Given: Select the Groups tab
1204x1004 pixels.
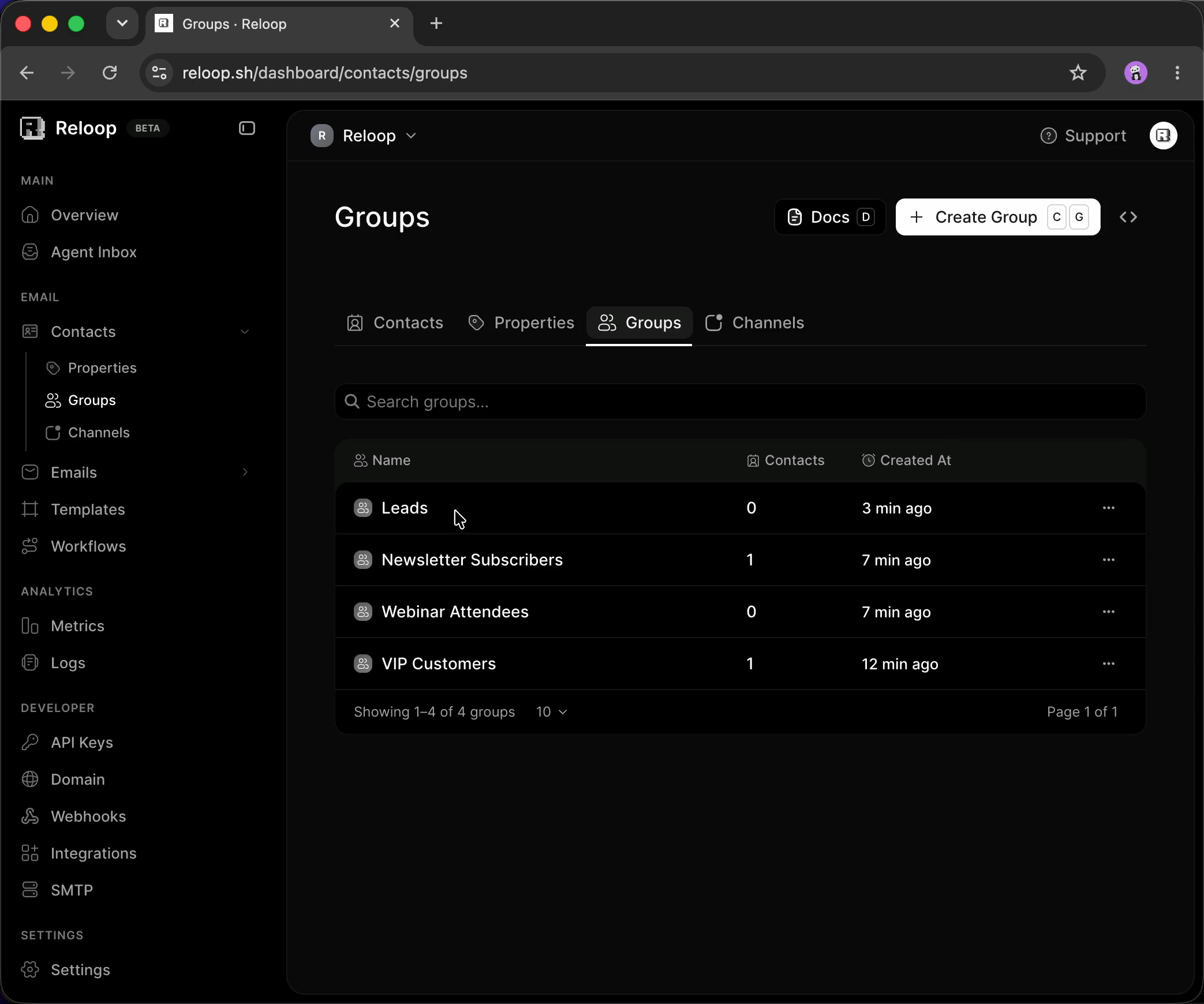Looking at the screenshot, I should [x=640, y=323].
